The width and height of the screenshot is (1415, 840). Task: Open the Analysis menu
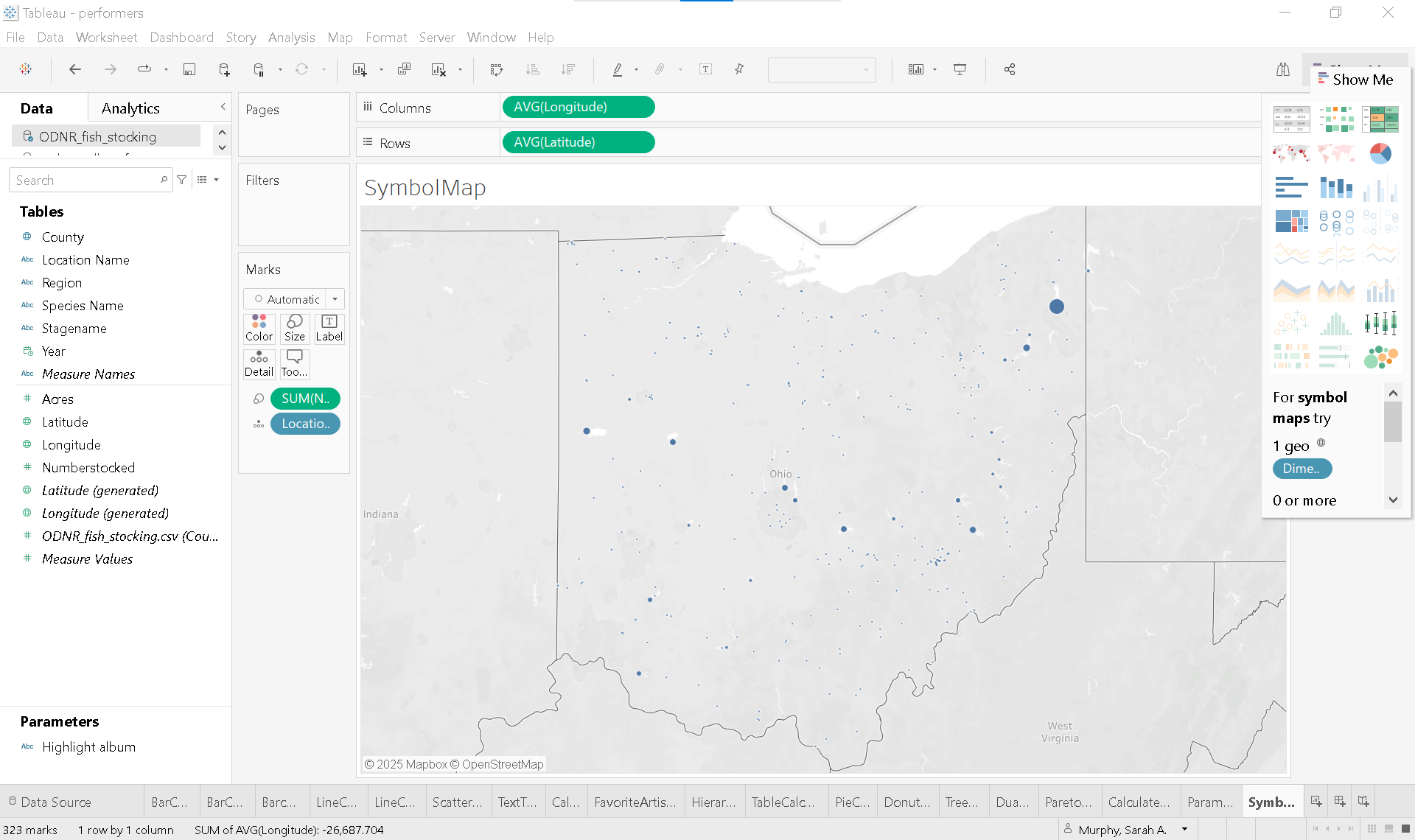[291, 38]
